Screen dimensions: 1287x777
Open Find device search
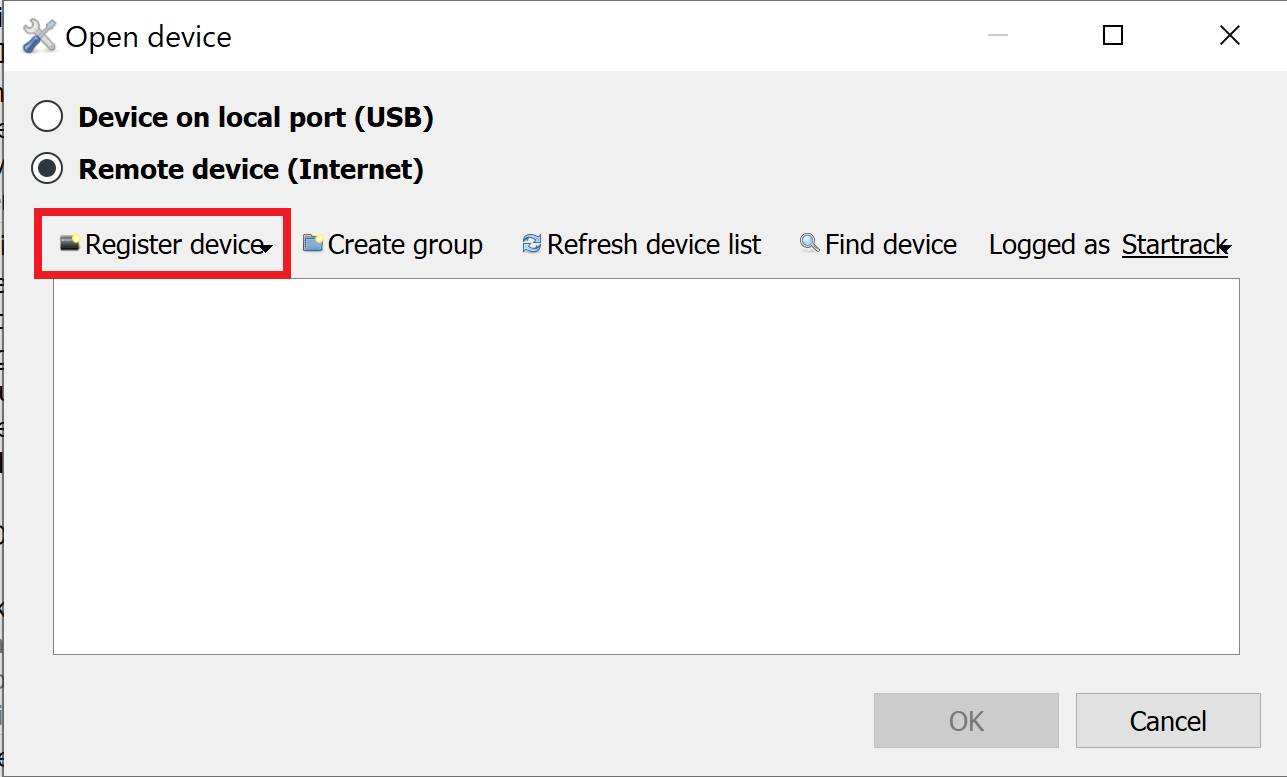(x=878, y=245)
